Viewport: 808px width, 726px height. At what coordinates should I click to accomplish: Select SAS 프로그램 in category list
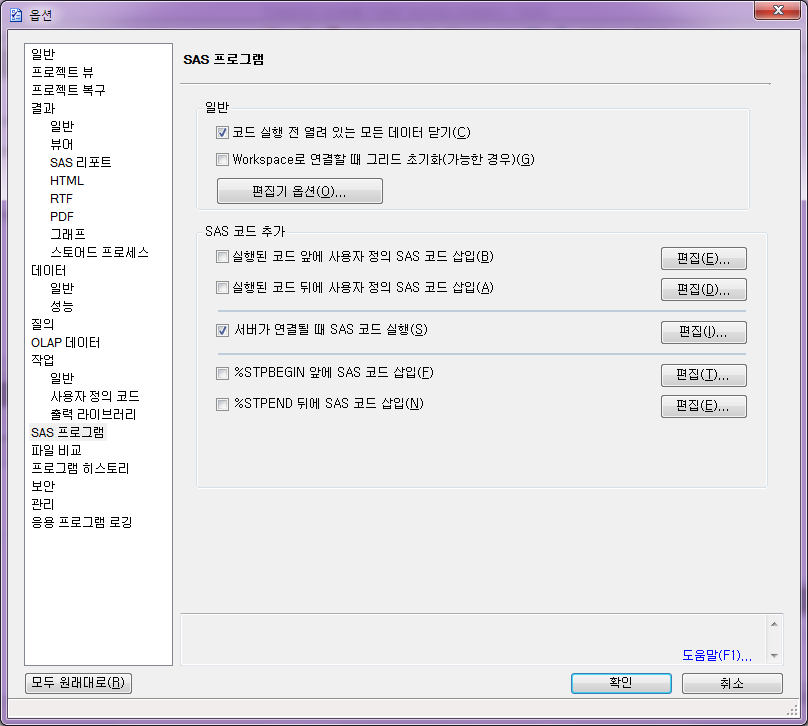(x=68, y=432)
